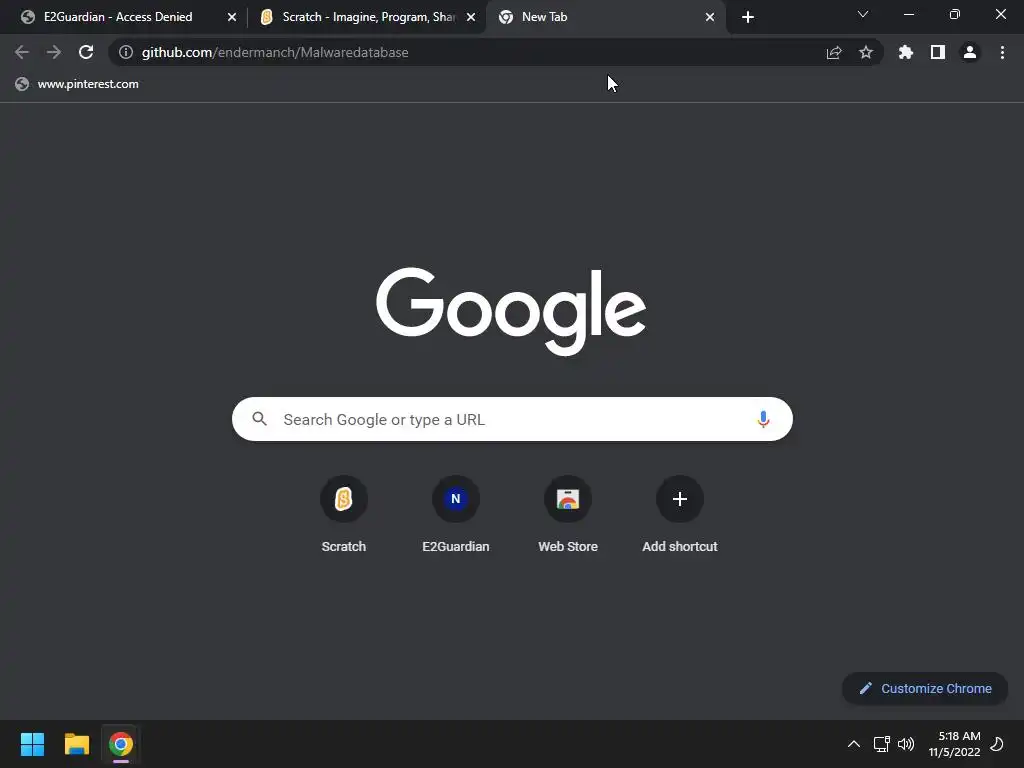Screen dimensions: 1024x768
Task: Click the forward navigation arrow
Action: click(x=54, y=52)
